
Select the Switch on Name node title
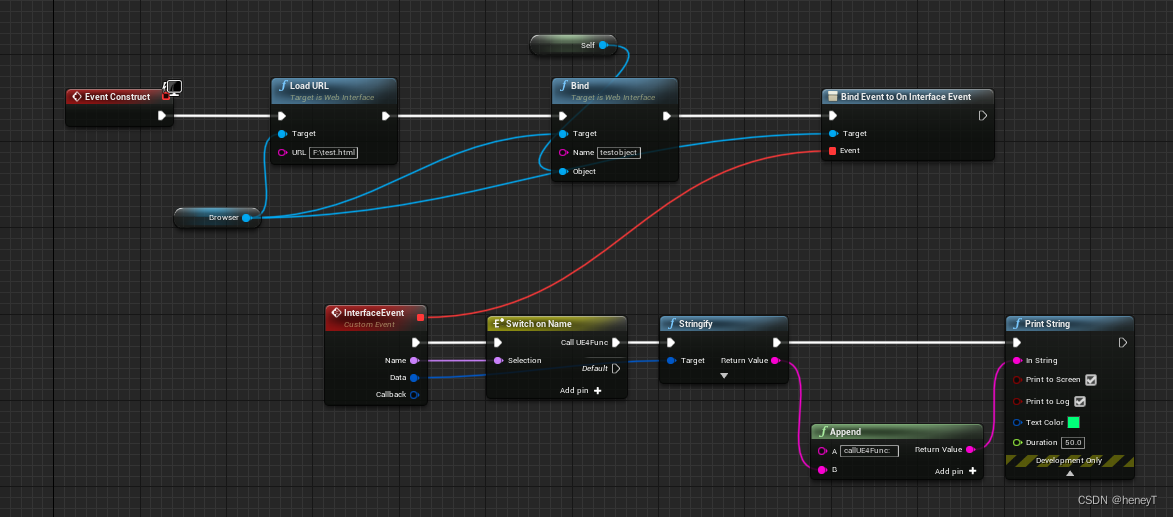coord(539,324)
